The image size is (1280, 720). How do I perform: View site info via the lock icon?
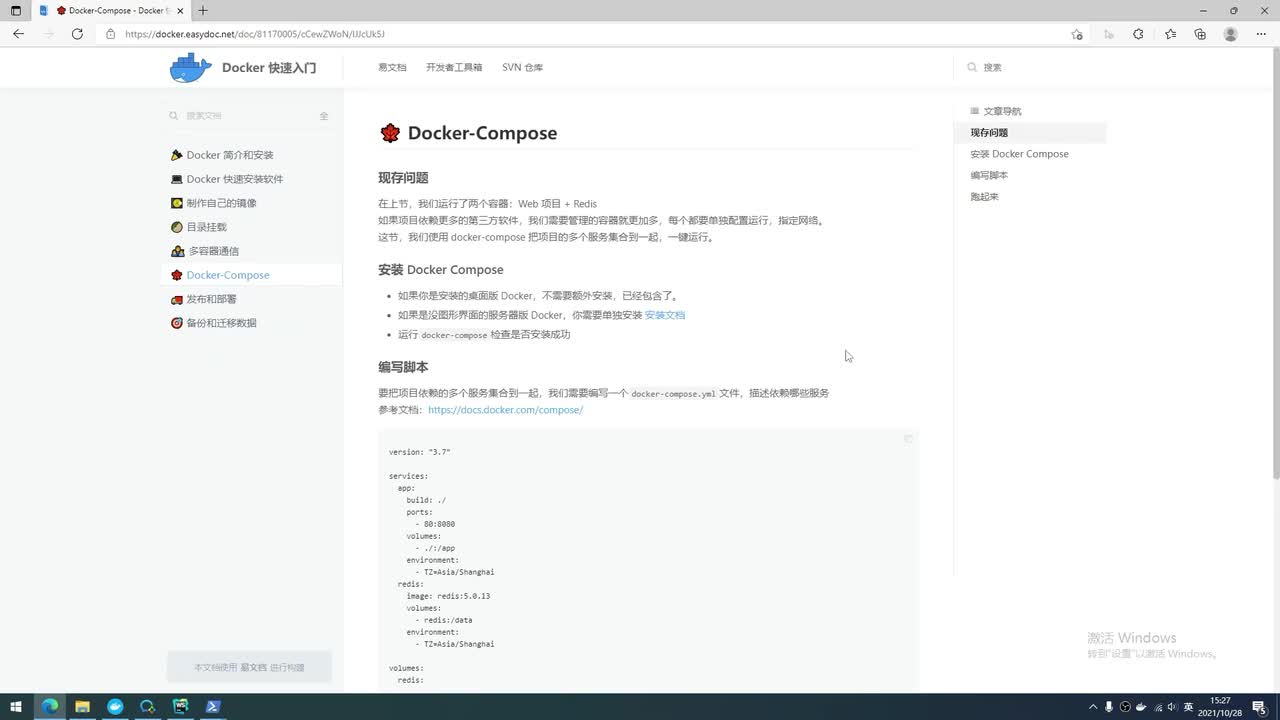tap(111, 34)
